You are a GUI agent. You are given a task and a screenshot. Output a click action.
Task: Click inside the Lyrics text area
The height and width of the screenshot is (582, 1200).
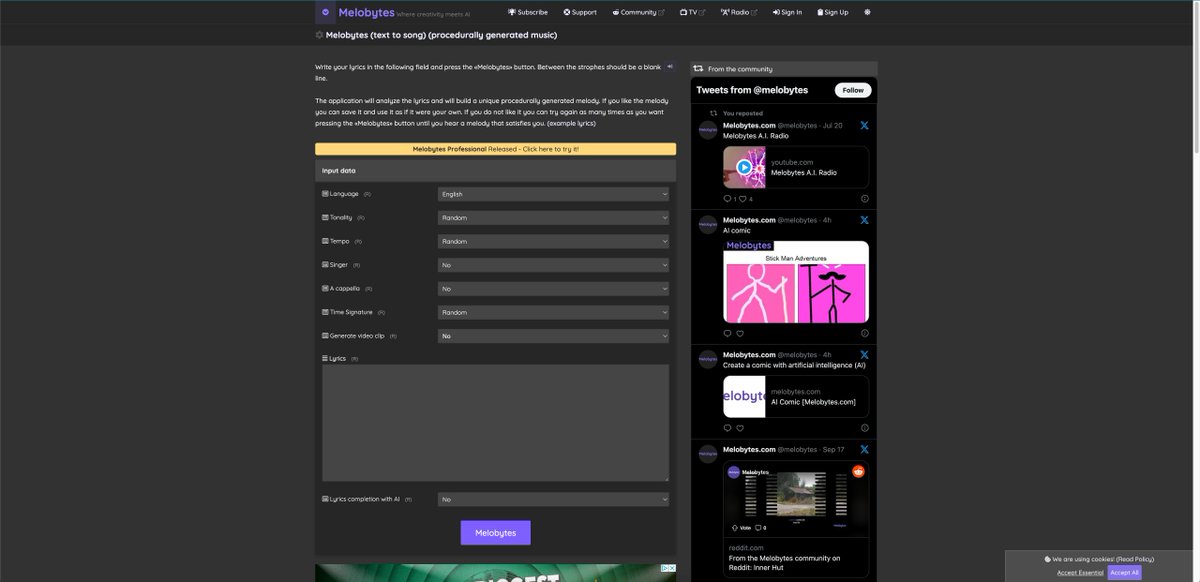coord(495,422)
